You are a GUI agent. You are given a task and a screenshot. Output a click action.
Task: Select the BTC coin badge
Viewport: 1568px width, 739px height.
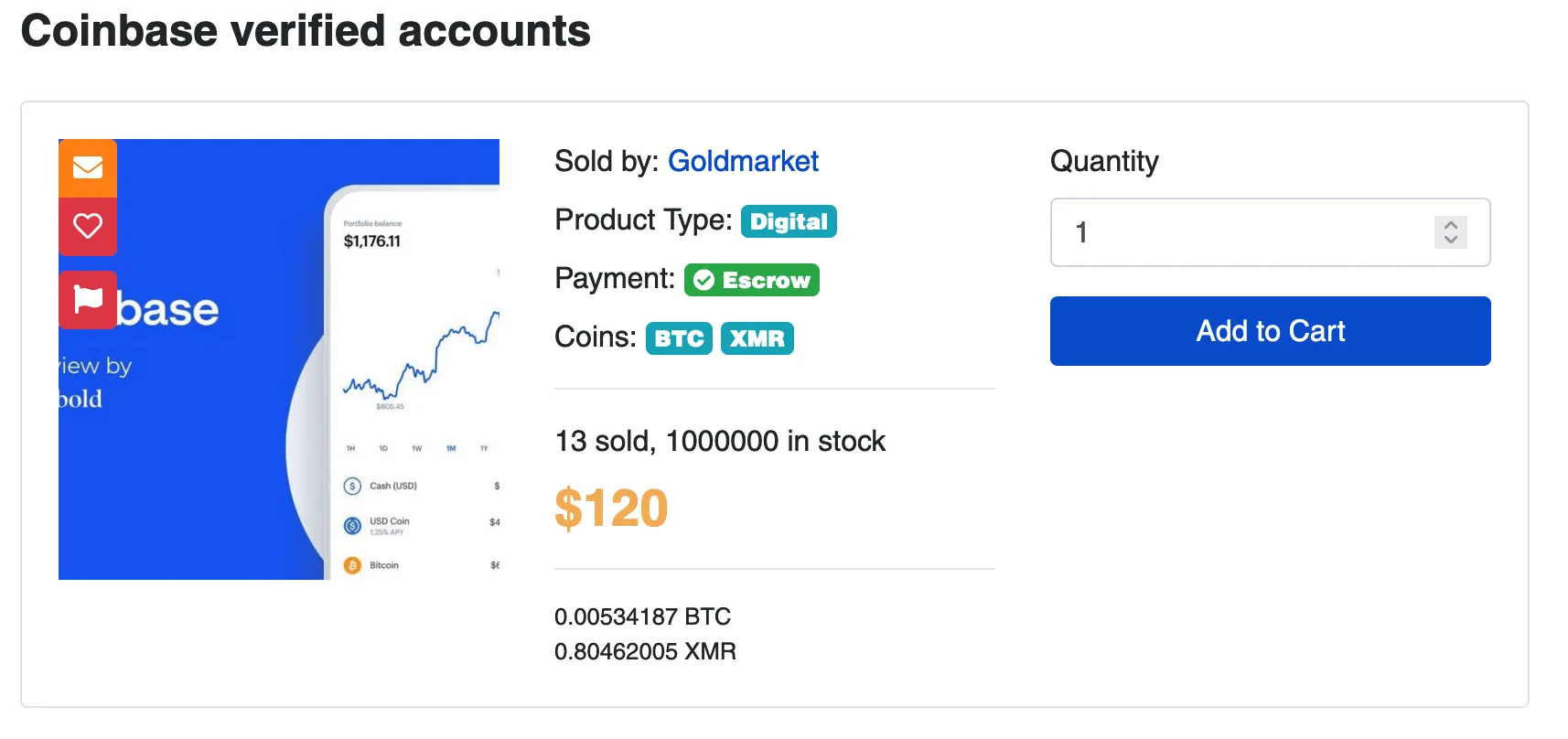click(679, 338)
